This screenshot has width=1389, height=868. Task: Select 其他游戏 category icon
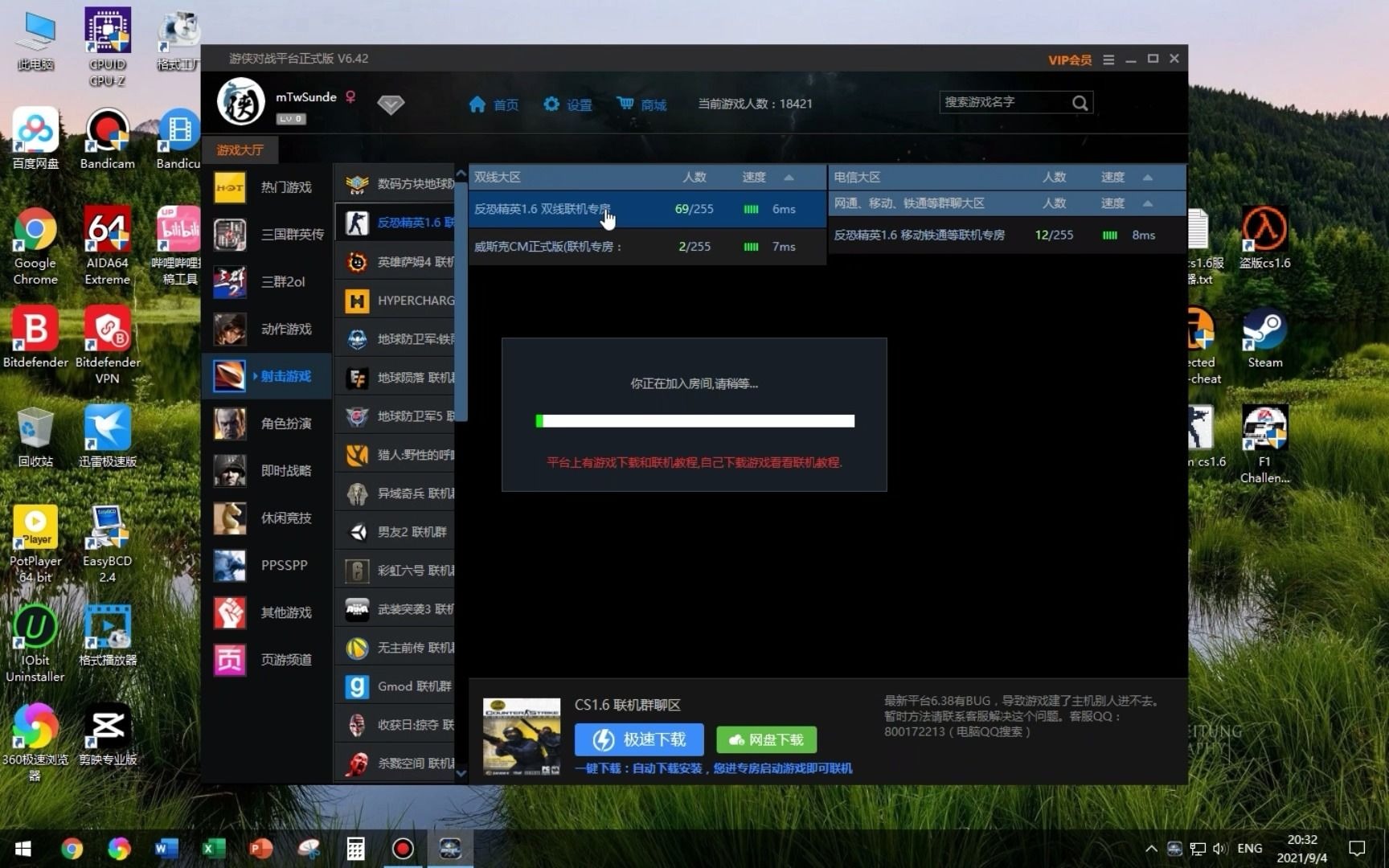pos(230,612)
